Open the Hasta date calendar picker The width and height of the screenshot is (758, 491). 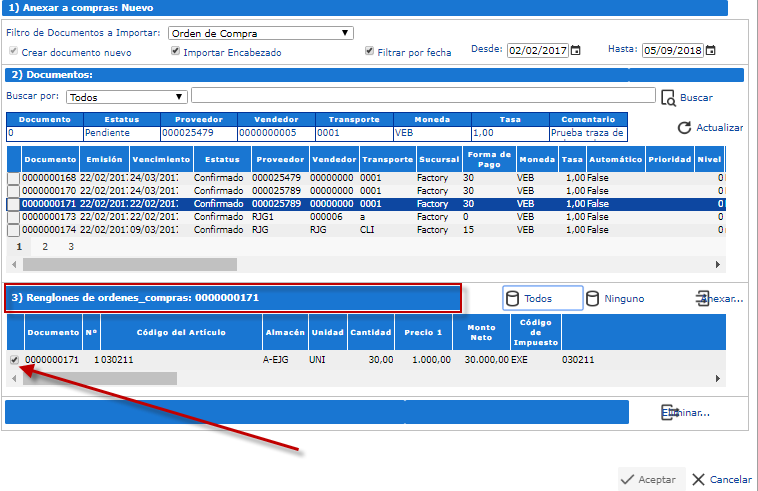point(709,50)
